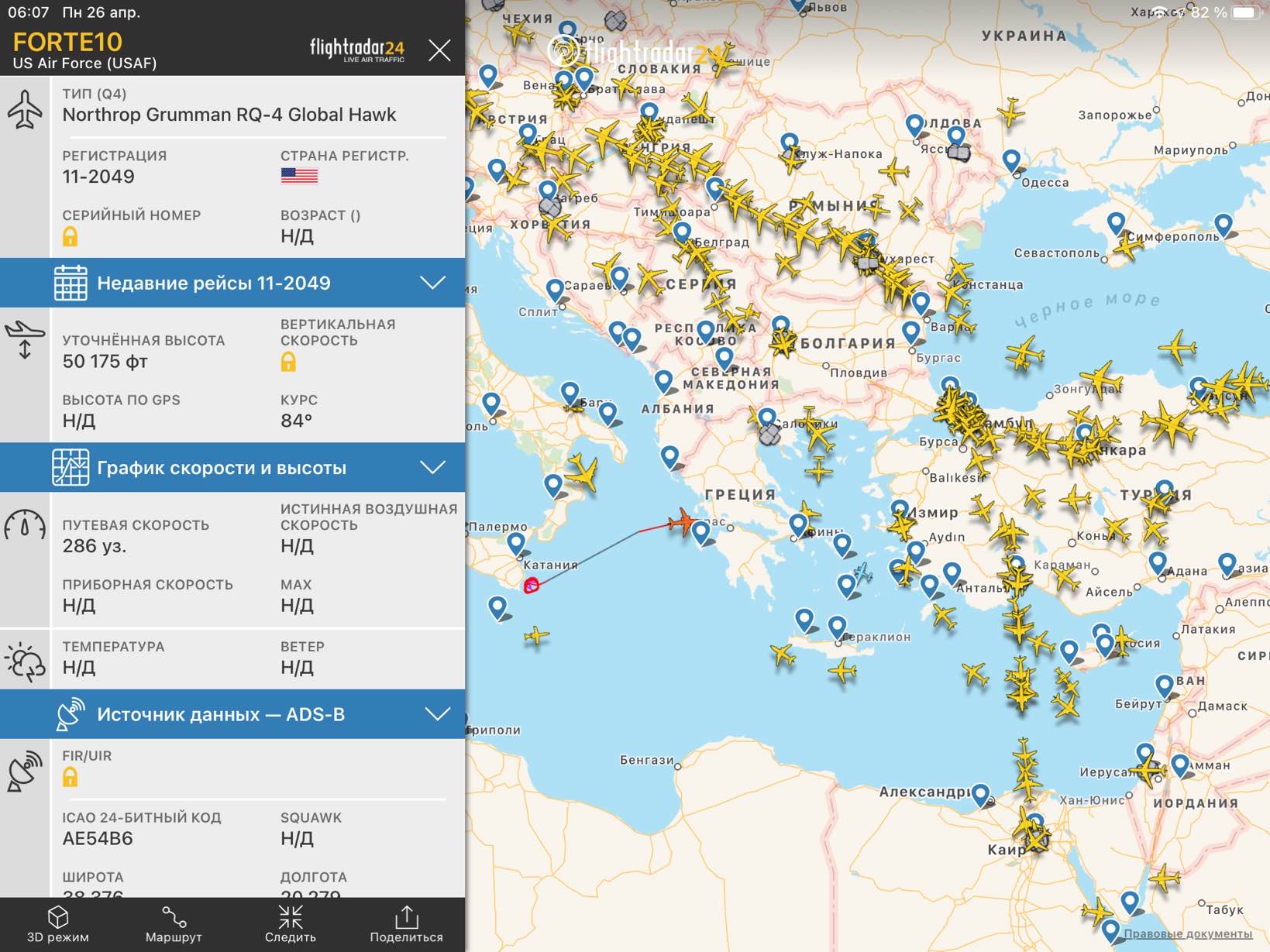This screenshot has height=952, width=1270.
Task: Open the Malta airport pin southwest of Катания
Action: [x=497, y=608]
